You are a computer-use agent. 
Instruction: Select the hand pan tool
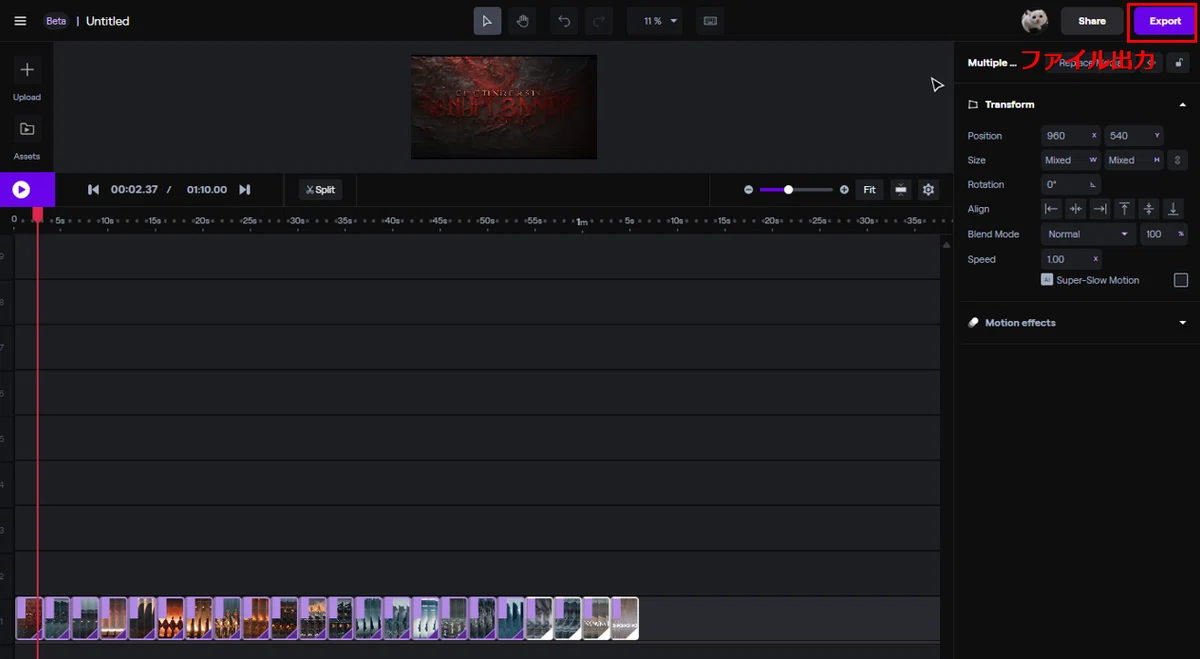click(522, 21)
